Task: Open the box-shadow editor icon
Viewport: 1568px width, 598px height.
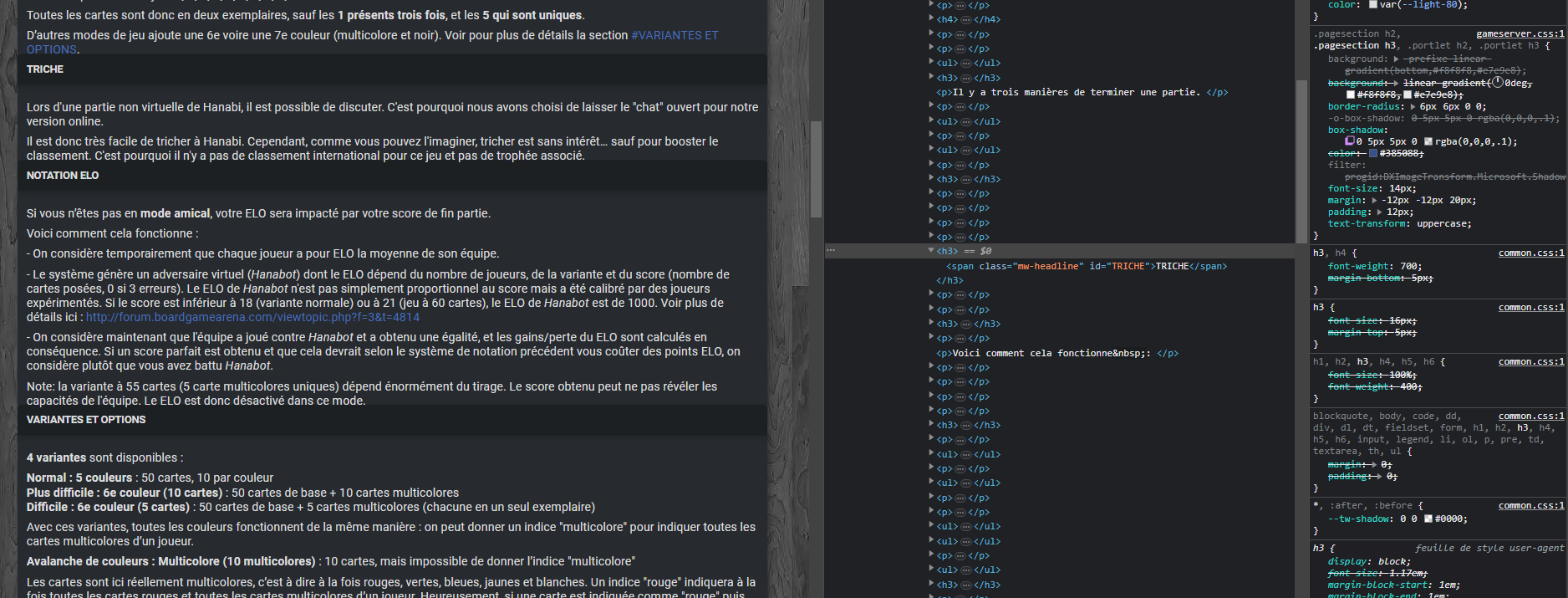Action: pos(1349,141)
